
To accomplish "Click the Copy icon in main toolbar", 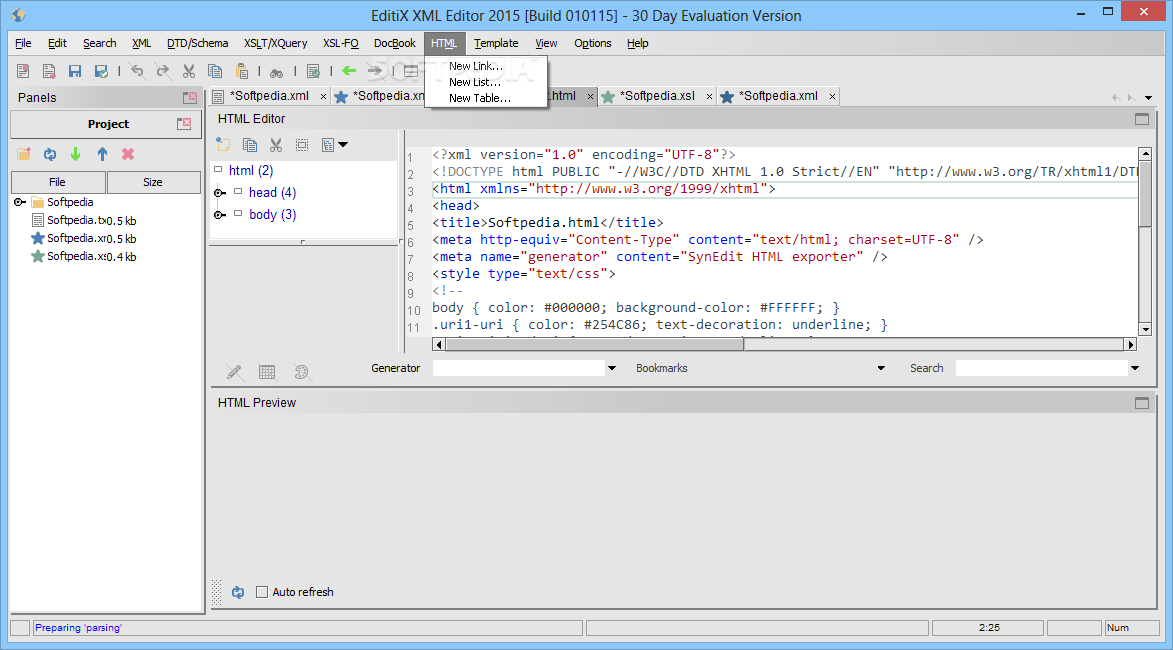I will tap(215, 71).
